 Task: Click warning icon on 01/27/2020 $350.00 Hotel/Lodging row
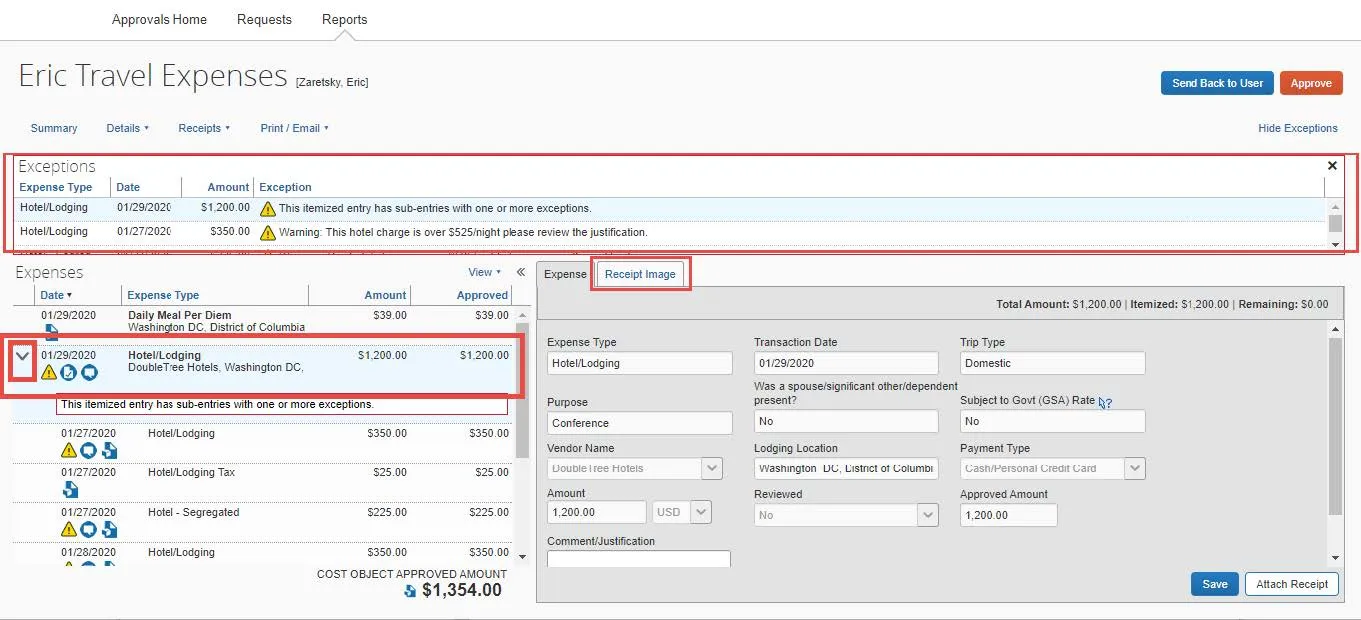(x=69, y=450)
